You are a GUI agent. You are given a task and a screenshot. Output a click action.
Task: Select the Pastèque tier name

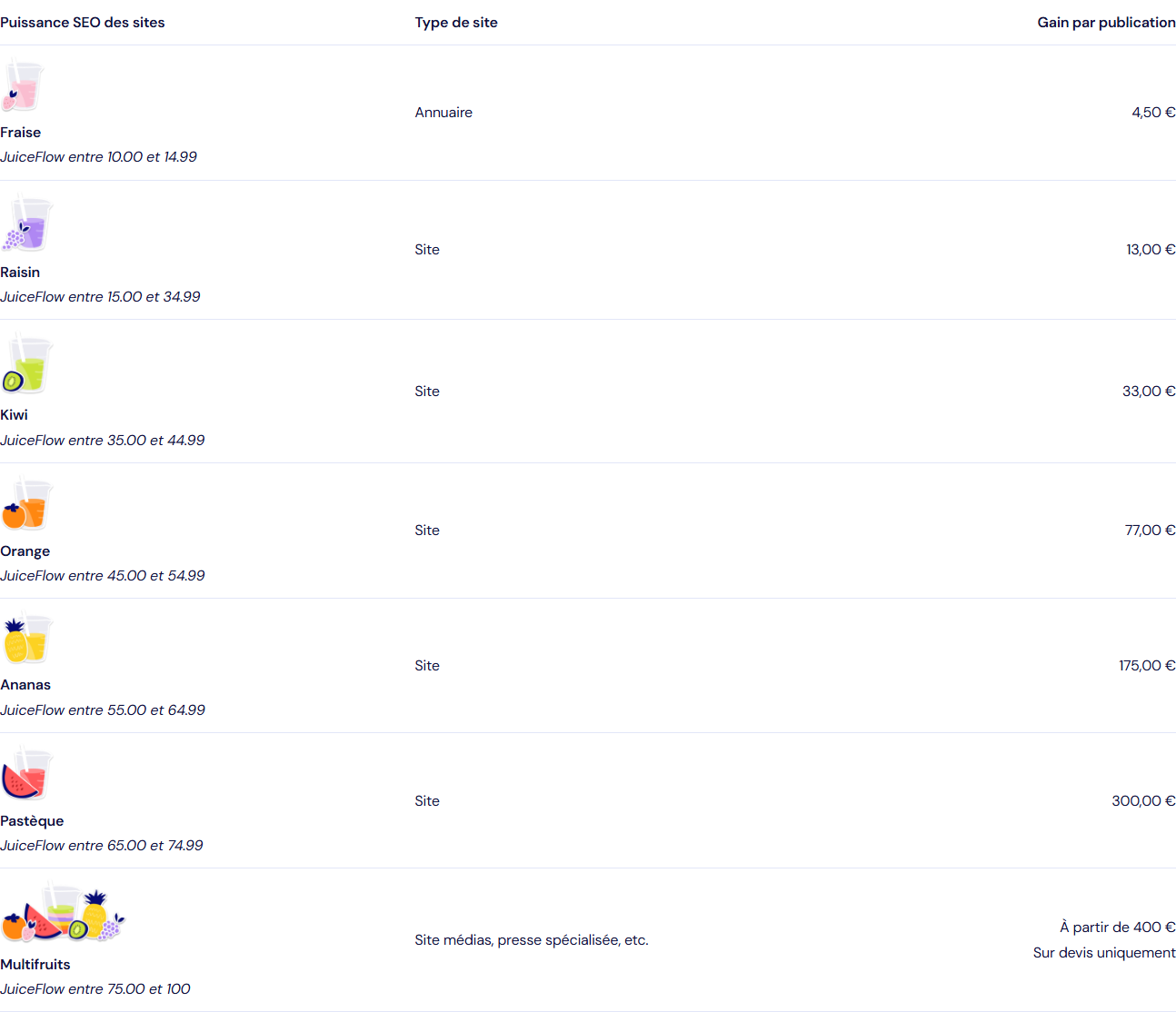point(32,821)
